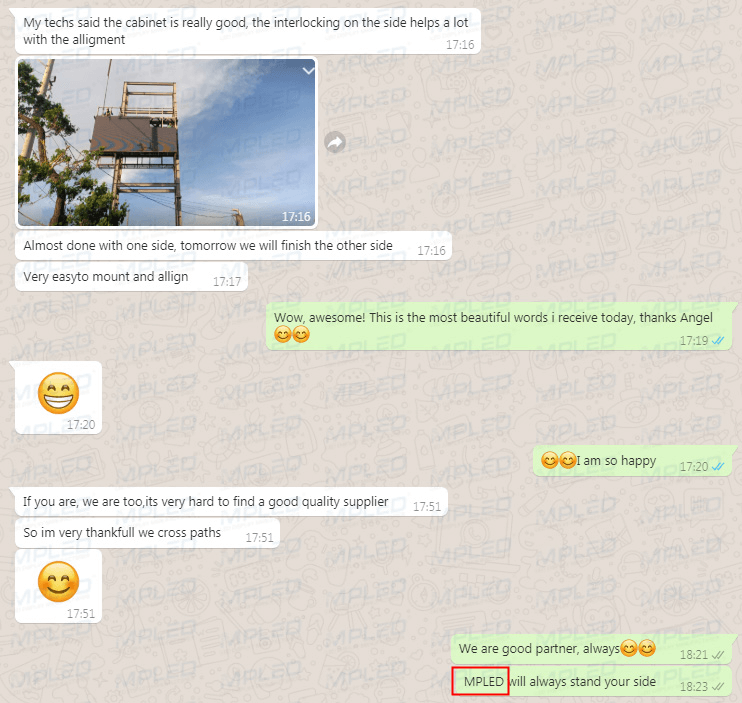Click the emojis in the 'Wow, awesome' message
Image resolution: width=742 pixels, height=703 pixels.
292,334
